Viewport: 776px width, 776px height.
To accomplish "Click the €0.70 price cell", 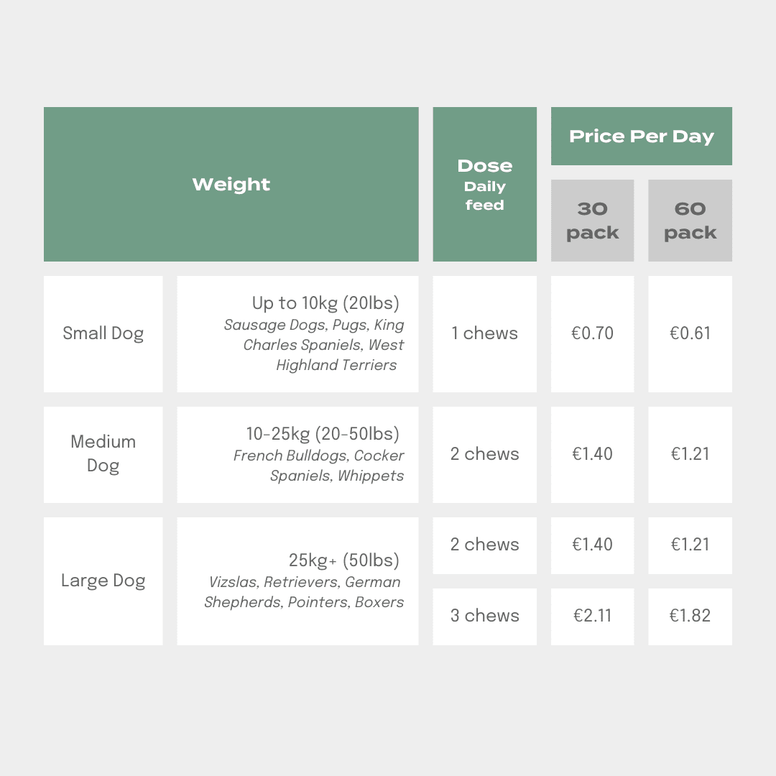I will 592,334.
